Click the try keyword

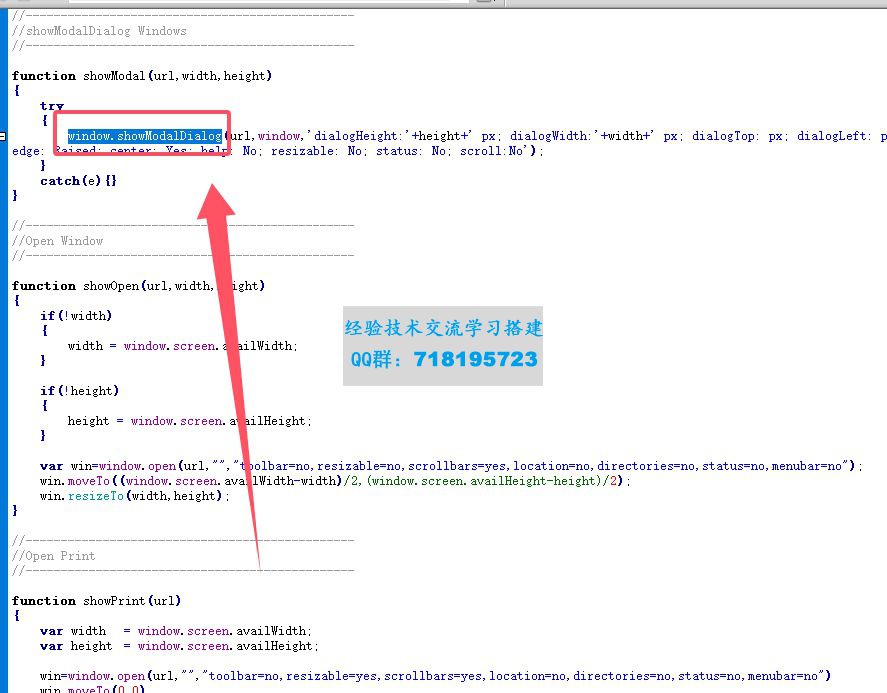pyautogui.click(x=52, y=106)
